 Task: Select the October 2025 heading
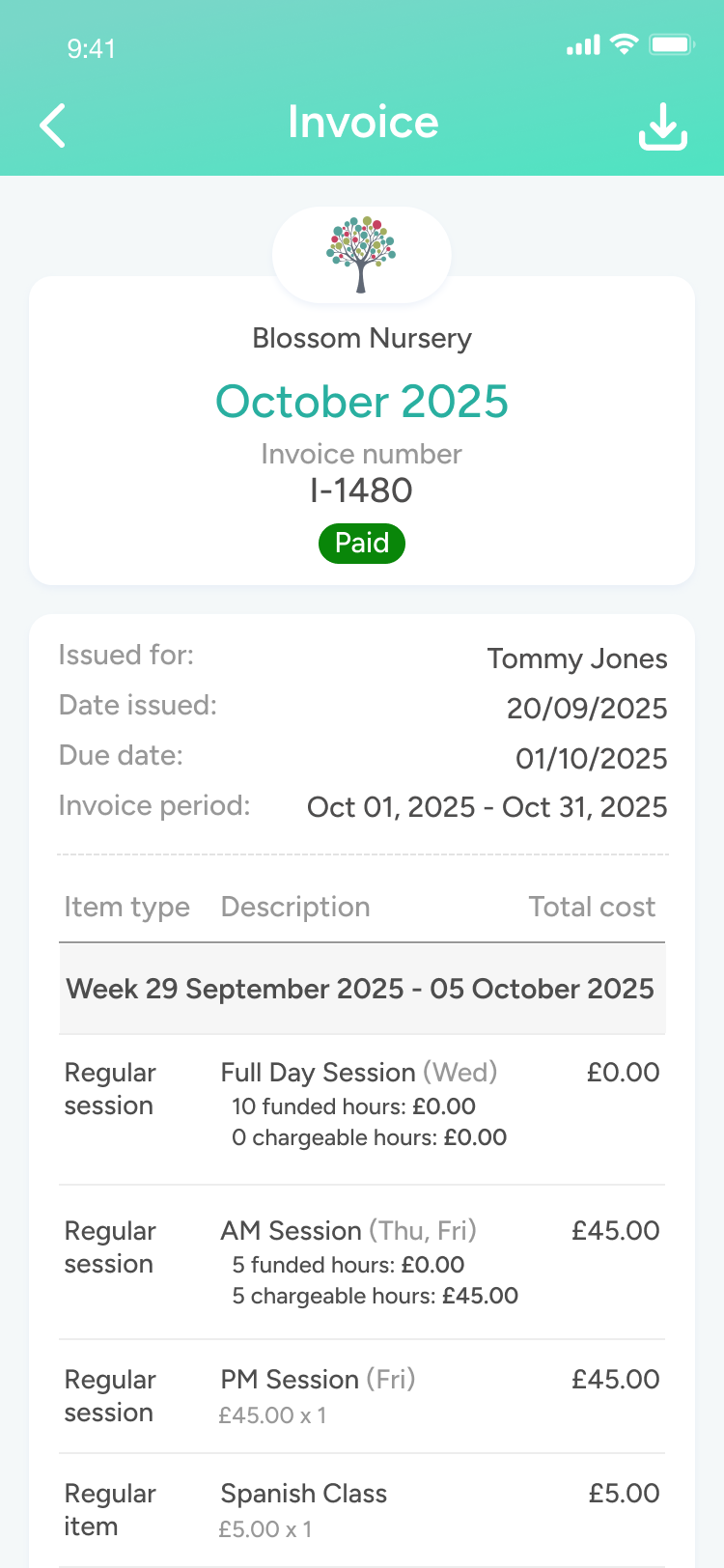[x=362, y=402]
